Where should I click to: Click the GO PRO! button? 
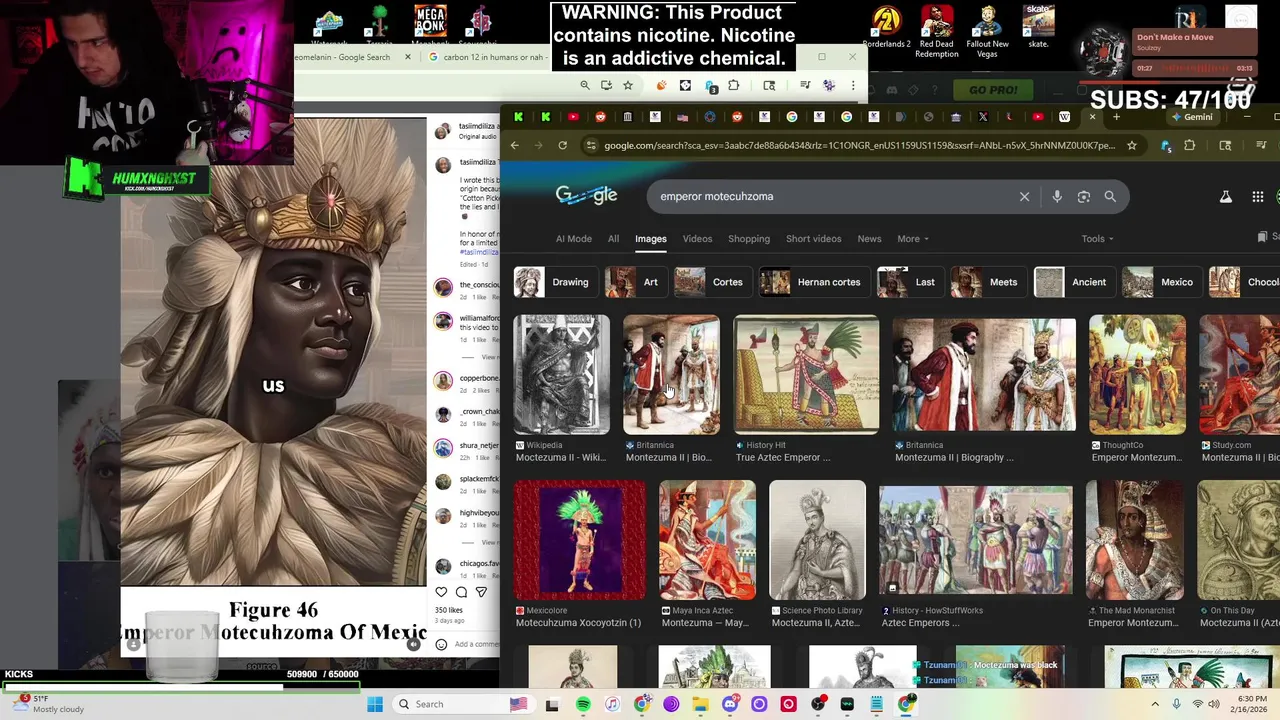click(993, 90)
